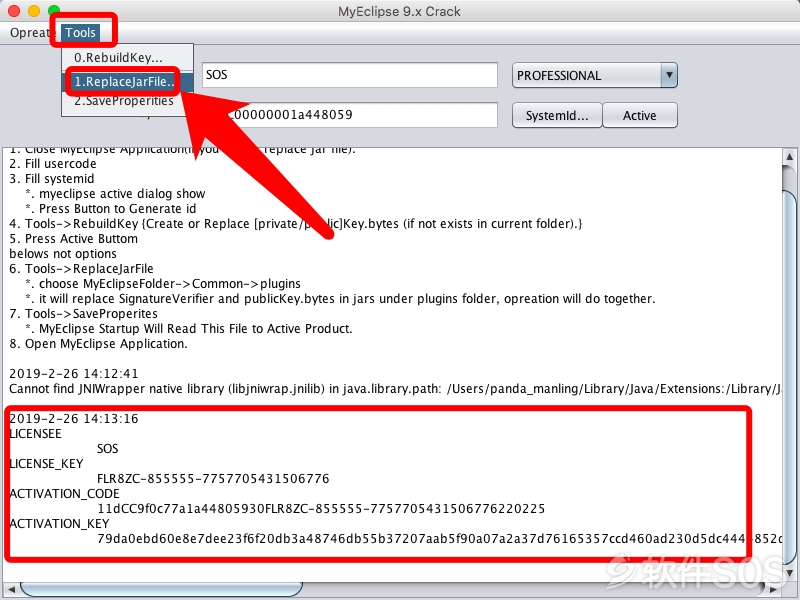800x600 pixels.
Task: Click the horizontal scrollbar thumb
Action: (x=161, y=589)
